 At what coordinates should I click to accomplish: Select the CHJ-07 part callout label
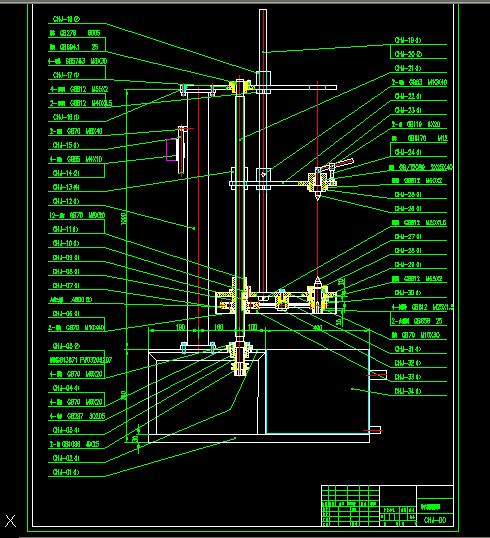pyautogui.click(x=66, y=285)
